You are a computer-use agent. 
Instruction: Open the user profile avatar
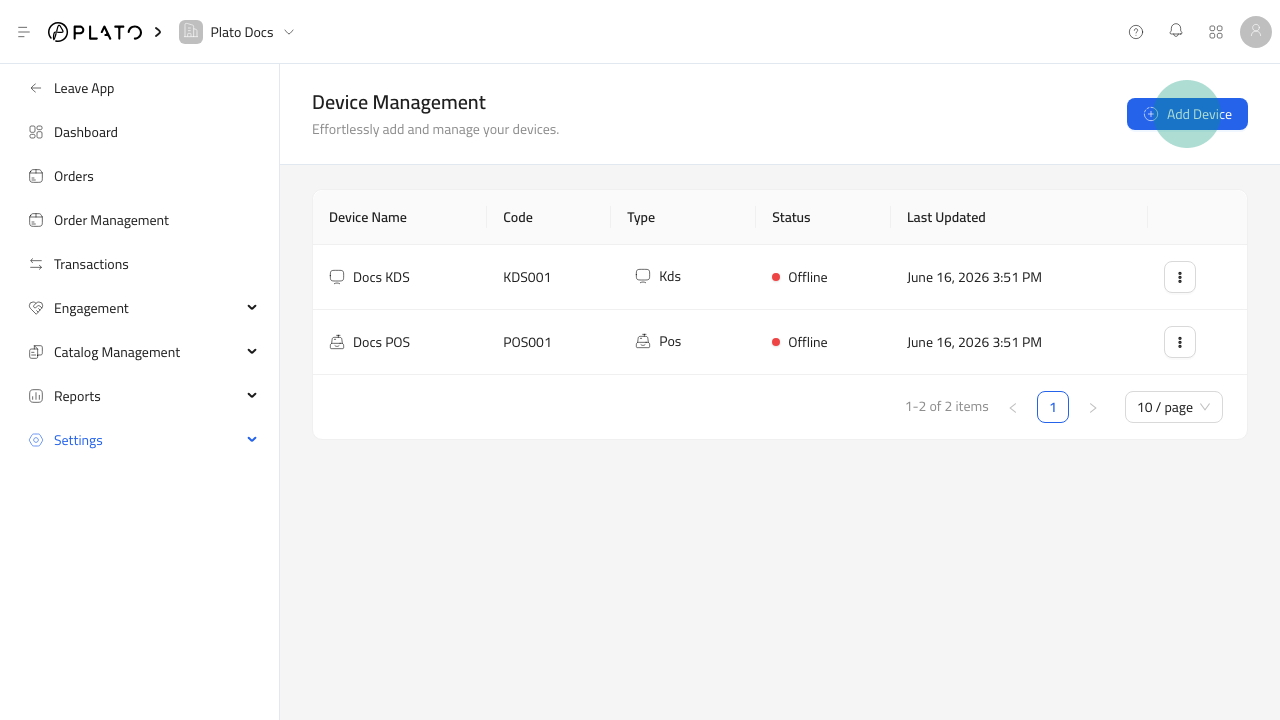(x=1256, y=32)
